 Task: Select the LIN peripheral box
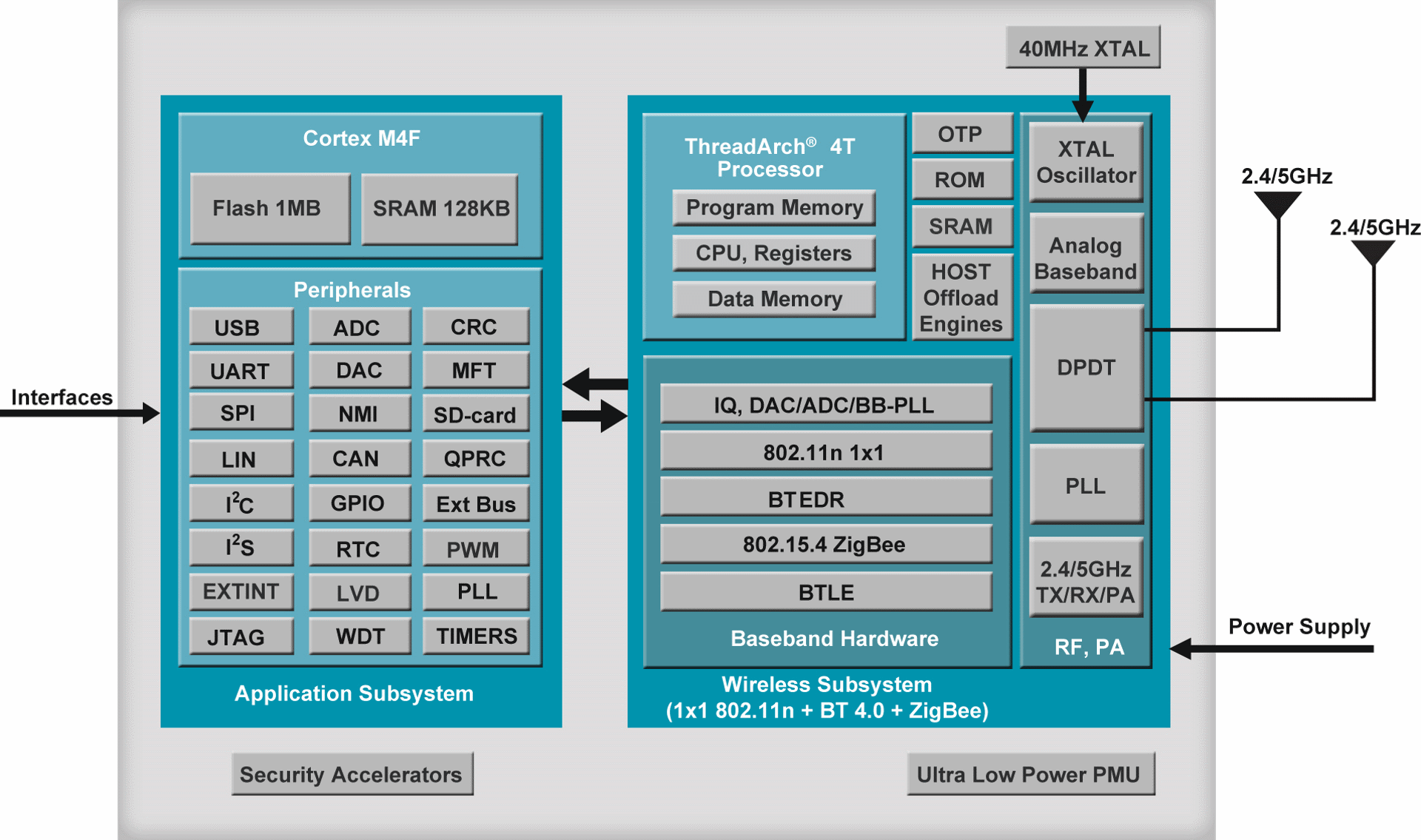(x=241, y=459)
